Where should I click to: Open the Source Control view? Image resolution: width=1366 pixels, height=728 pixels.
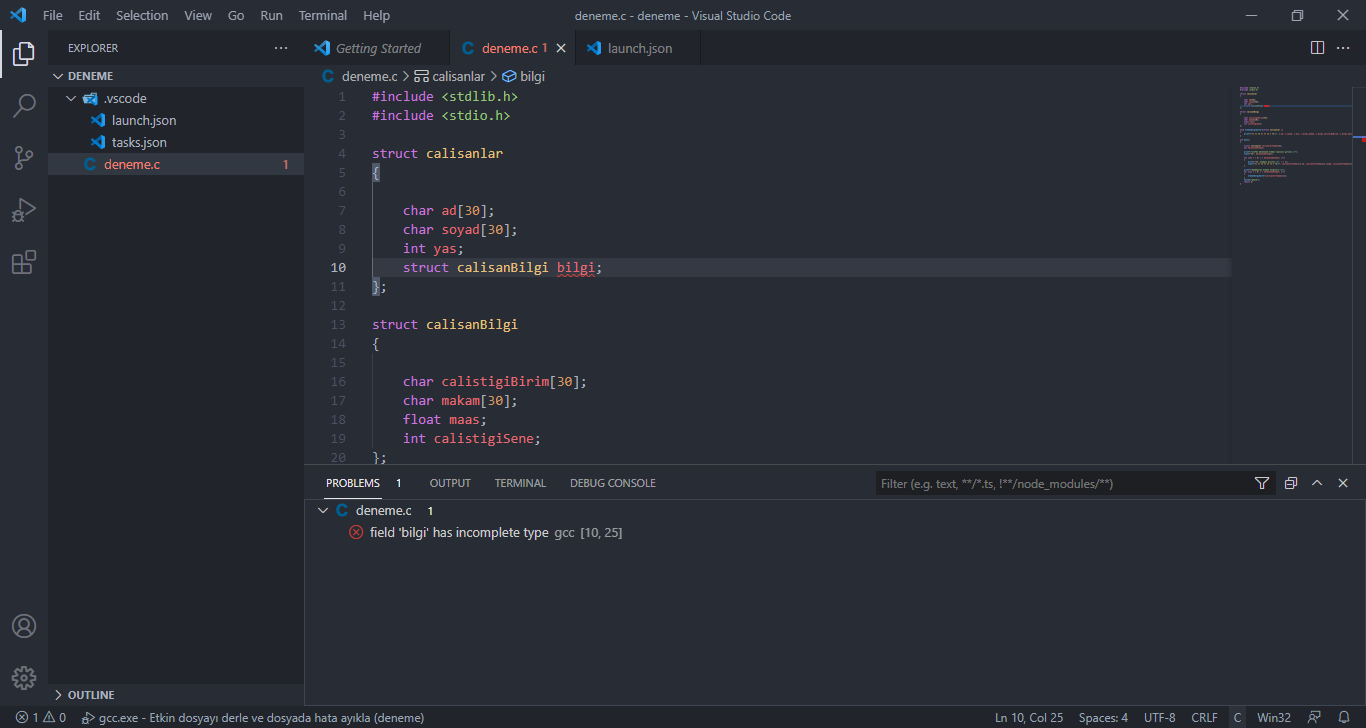tap(24, 158)
